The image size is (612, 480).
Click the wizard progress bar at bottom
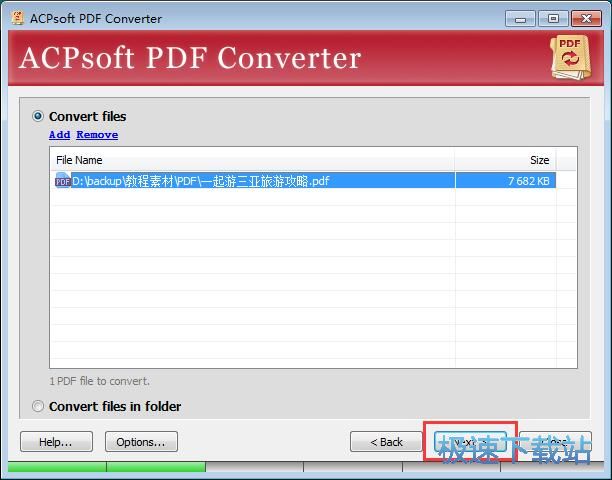306,467
